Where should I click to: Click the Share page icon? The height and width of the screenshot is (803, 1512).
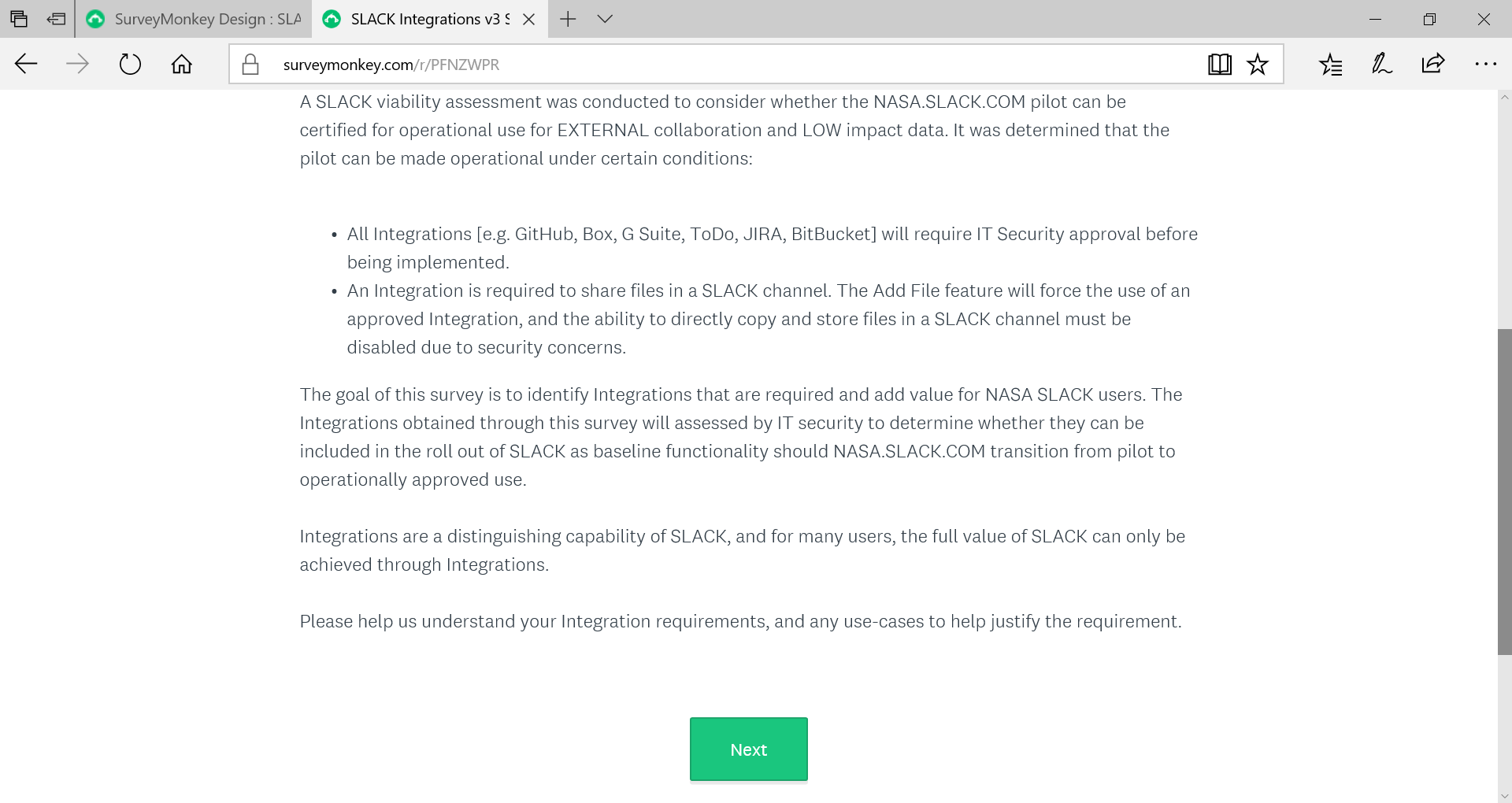point(1433,65)
